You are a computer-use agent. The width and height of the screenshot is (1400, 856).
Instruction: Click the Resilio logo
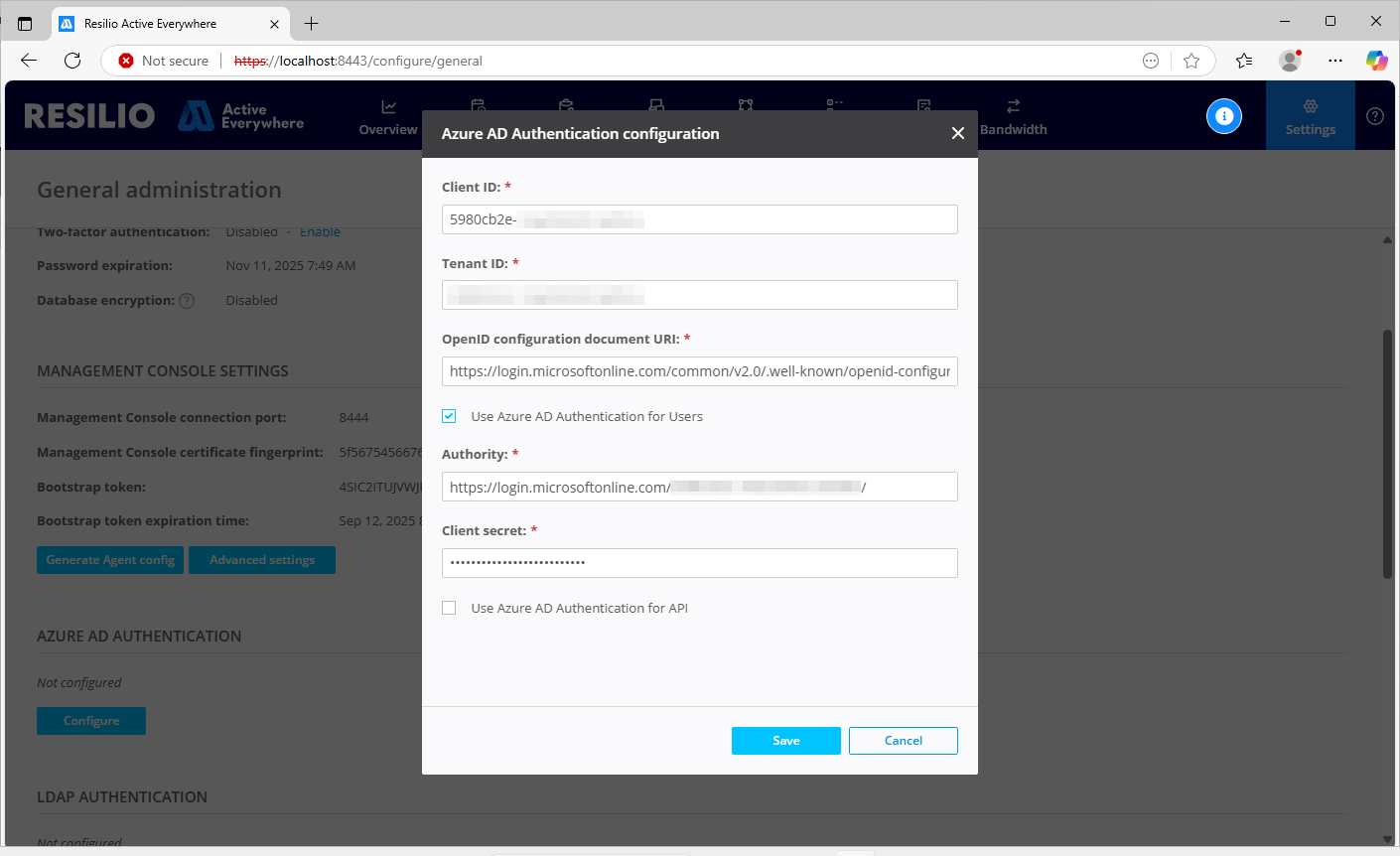tap(88, 115)
